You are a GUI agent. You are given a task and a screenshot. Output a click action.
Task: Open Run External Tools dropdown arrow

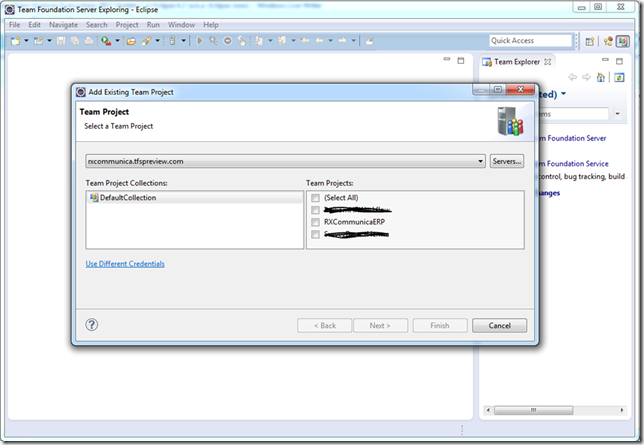point(117,41)
